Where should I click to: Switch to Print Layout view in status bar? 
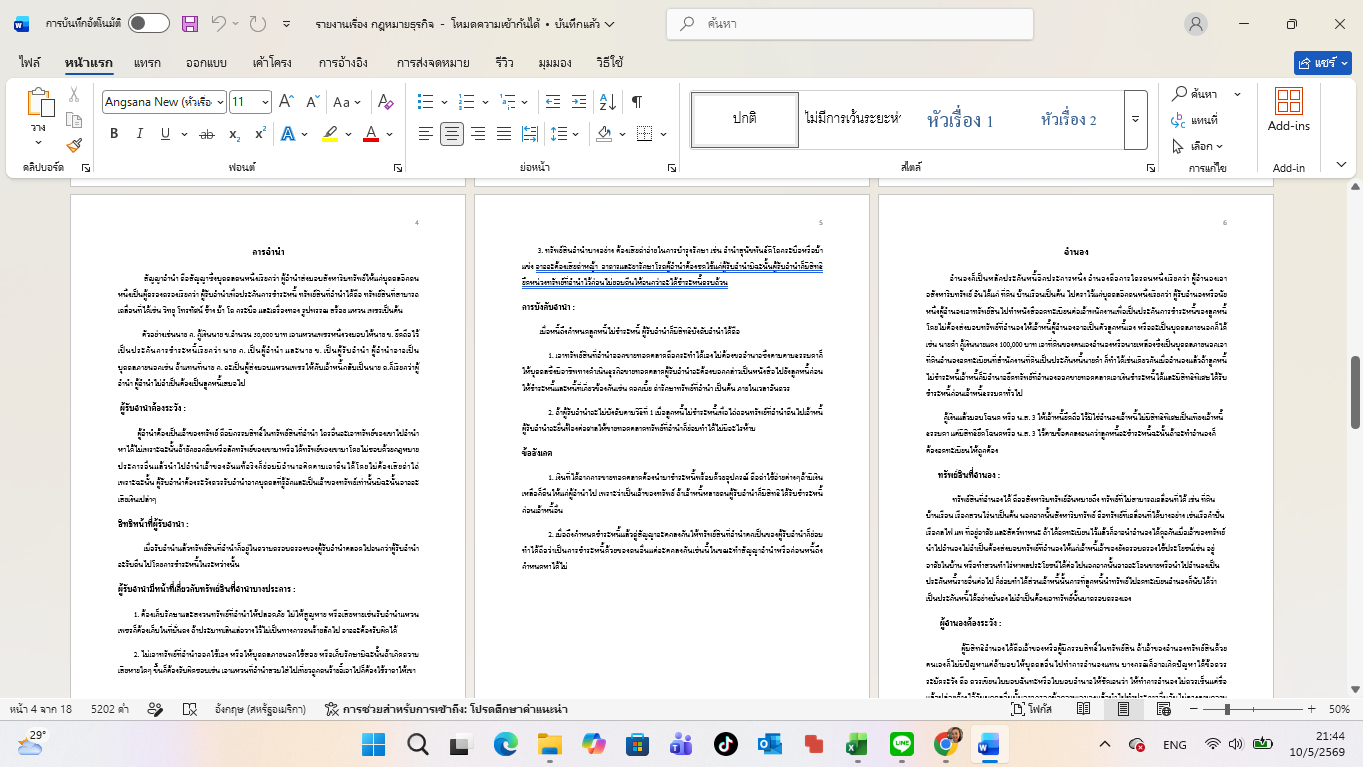pos(1123,709)
